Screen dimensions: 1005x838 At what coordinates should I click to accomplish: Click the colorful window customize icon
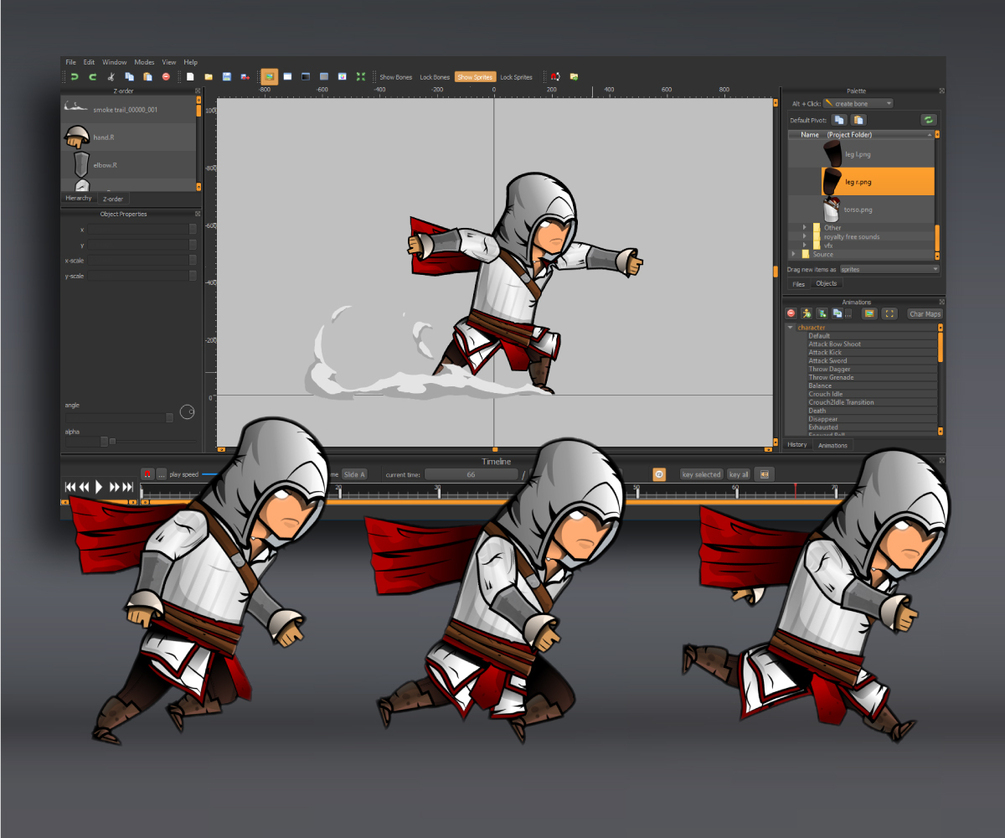pyautogui.click(x=342, y=77)
